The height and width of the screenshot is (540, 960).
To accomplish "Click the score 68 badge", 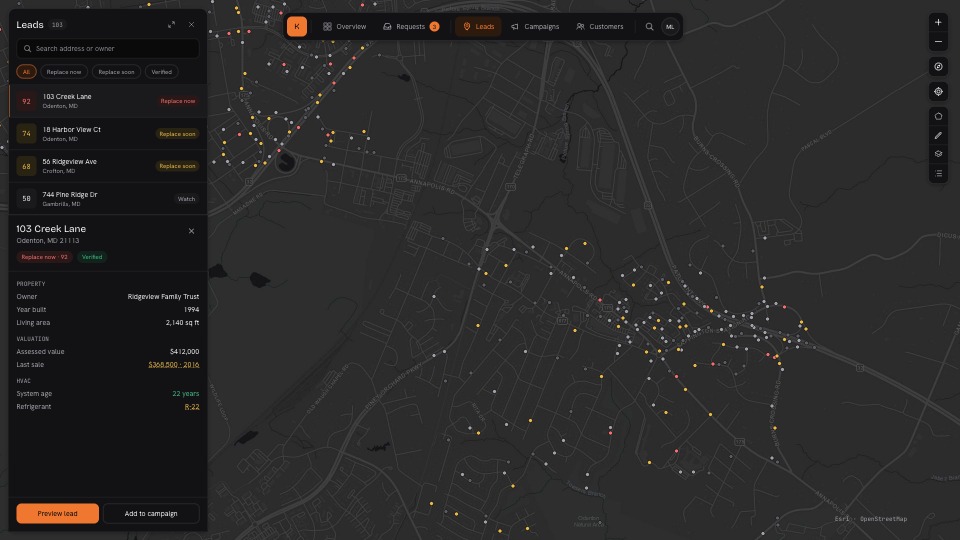I will [x=26, y=166].
